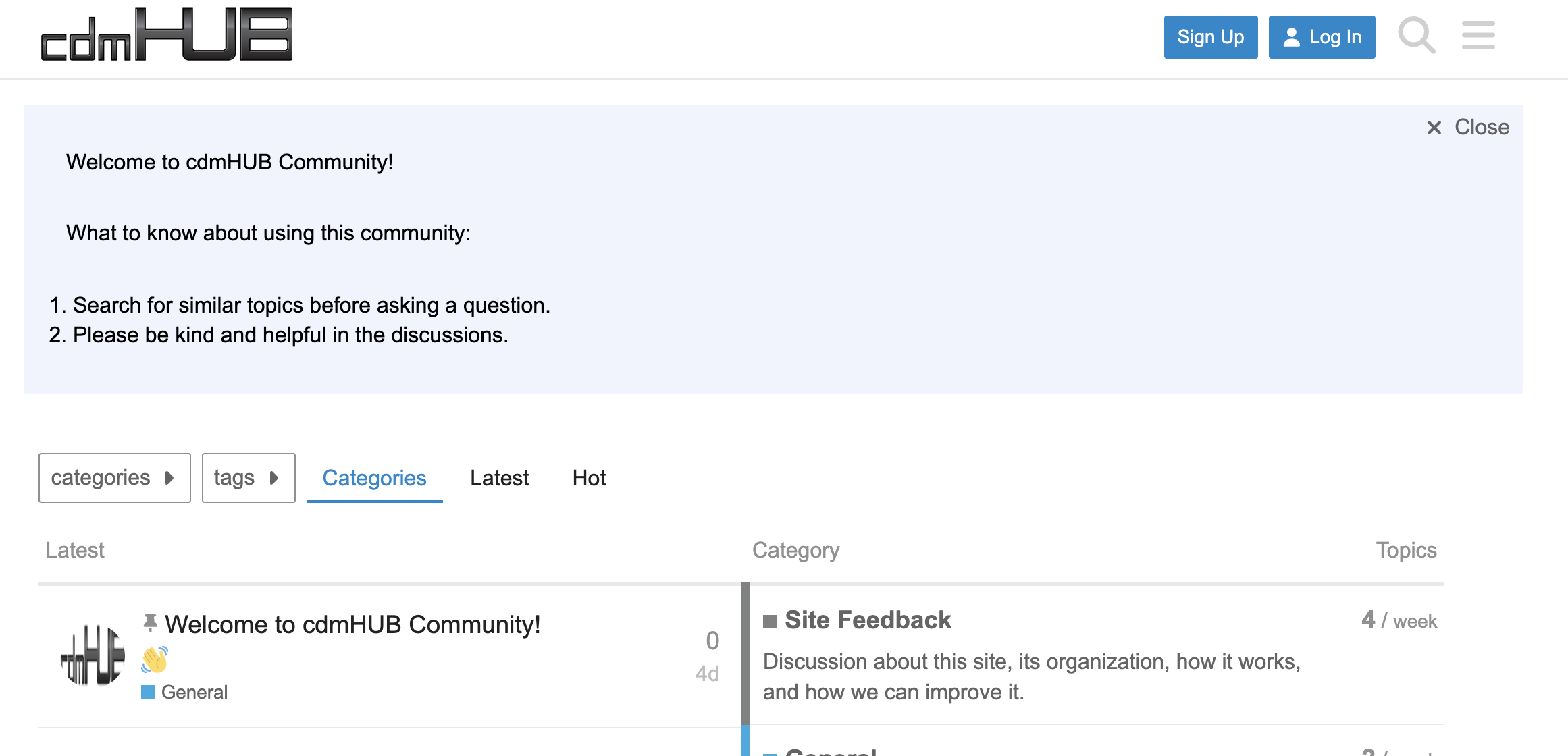Image resolution: width=1568 pixels, height=756 pixels.
Task: Click the 4d activity time
Action: click(x=708, y=674)
